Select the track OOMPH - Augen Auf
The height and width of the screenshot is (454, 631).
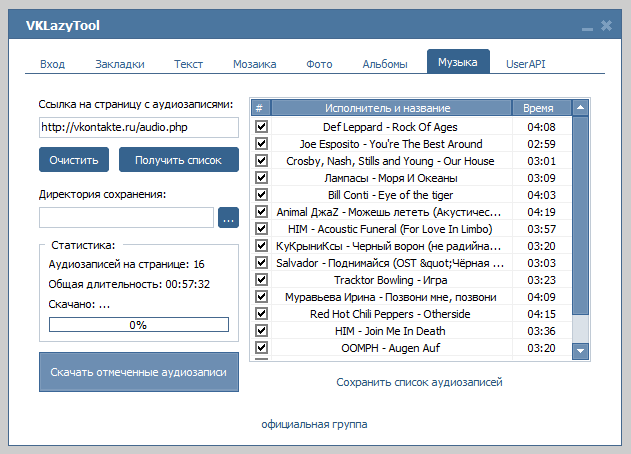[x=390, y=348]
